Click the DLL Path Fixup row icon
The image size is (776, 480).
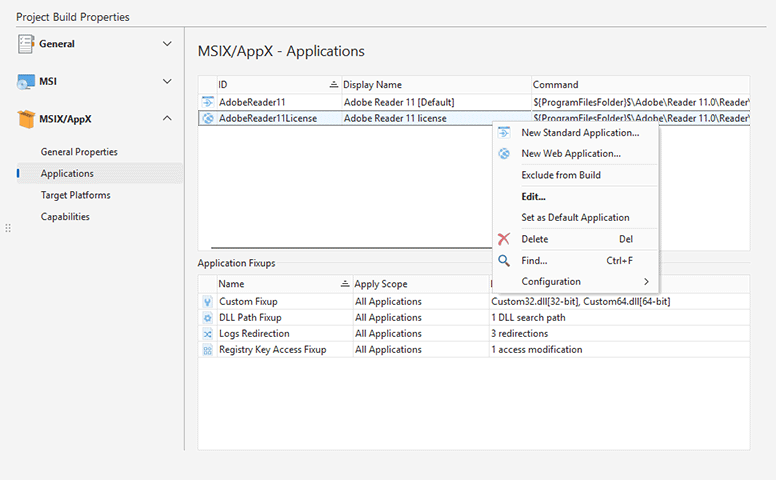coord(207,318)
